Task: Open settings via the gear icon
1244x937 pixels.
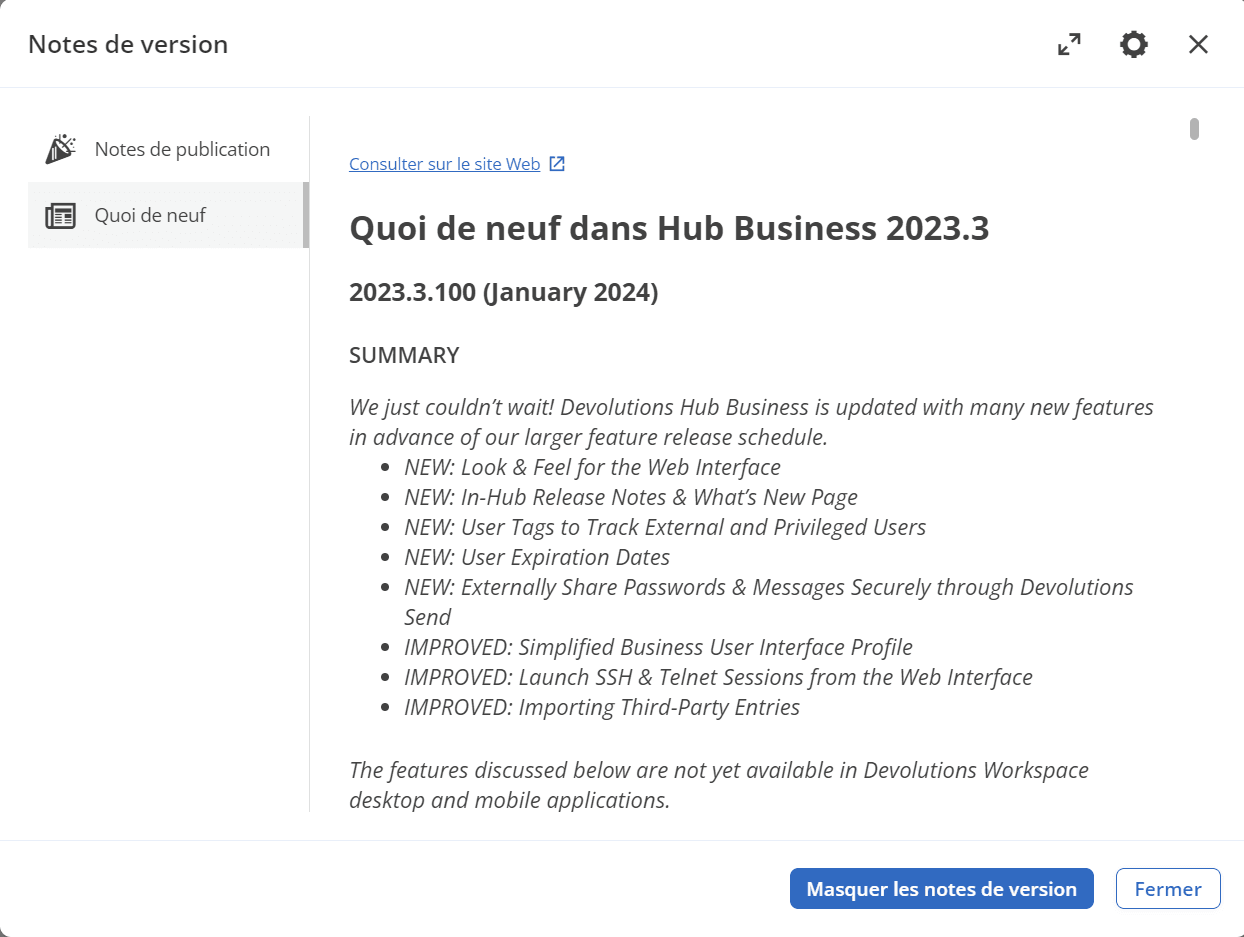Action: point(1134,45)
